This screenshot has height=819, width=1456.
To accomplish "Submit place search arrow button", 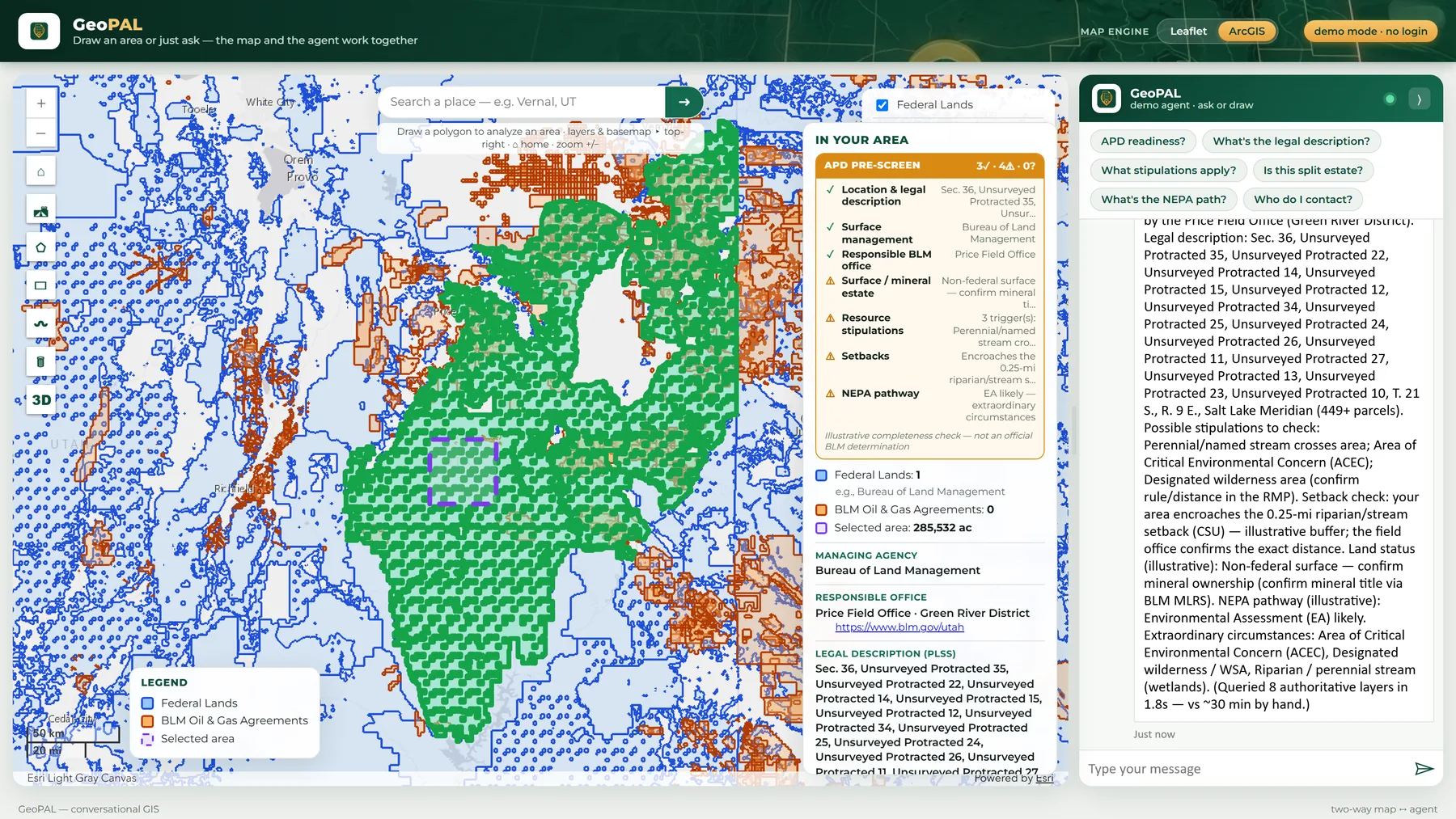I will pyautogui.click(x=684, y=102).
